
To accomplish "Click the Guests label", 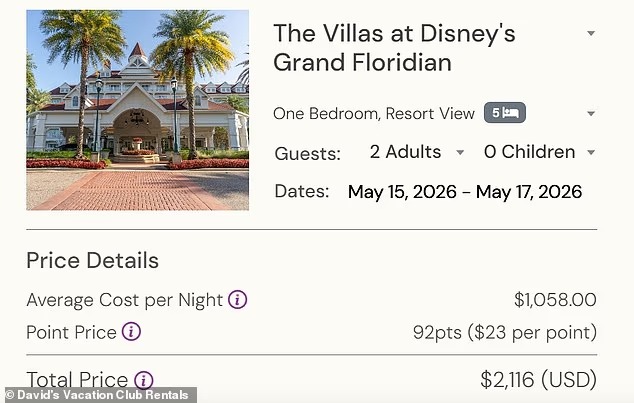I will pos(307,153).
